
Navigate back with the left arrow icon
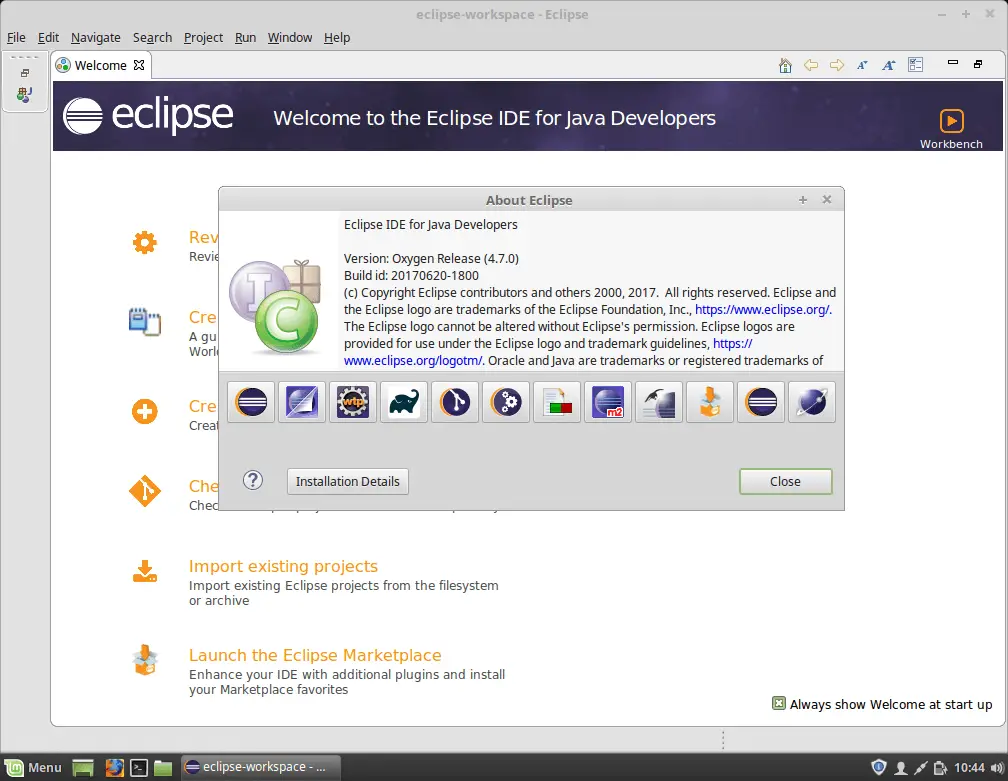(x=811, y=65)
